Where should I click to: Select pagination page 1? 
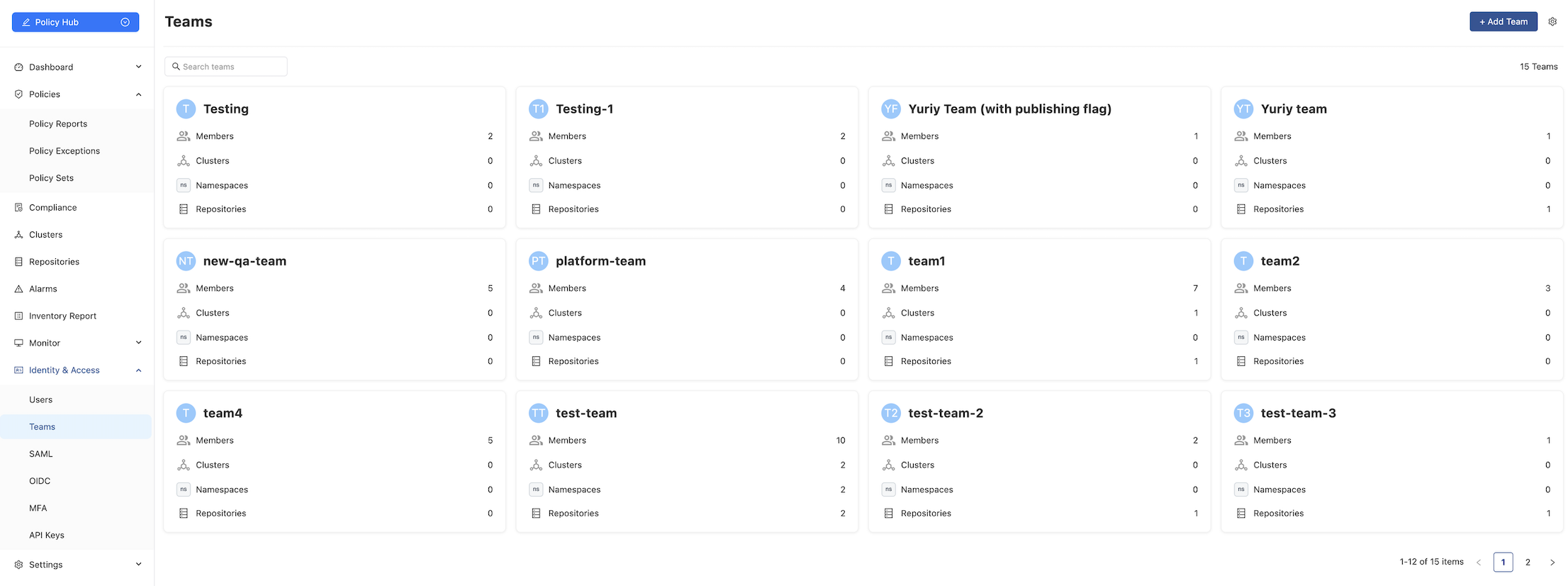tap(1503, 562)
